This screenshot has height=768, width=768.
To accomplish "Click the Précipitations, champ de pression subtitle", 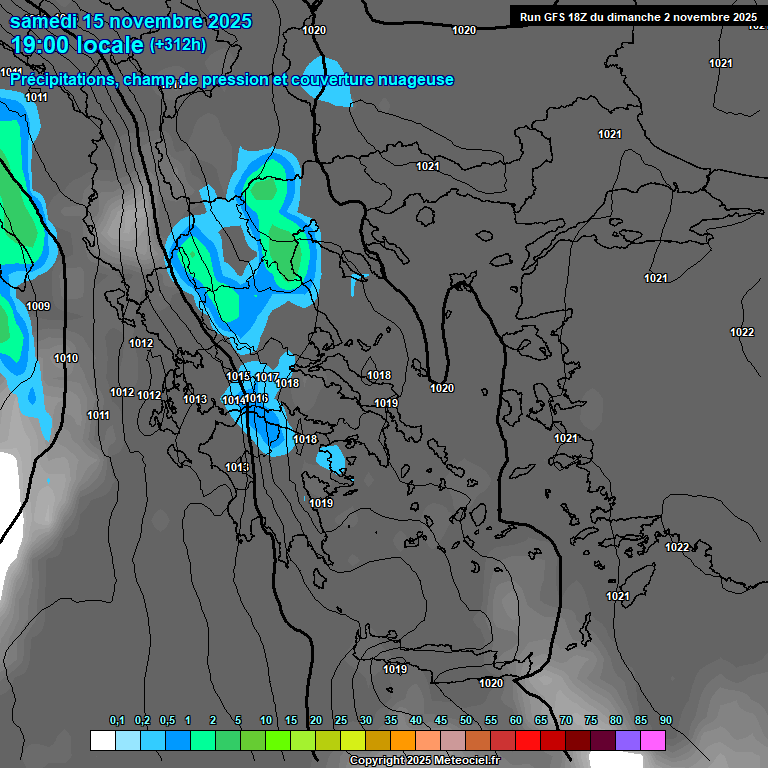I will coord(232,80).
